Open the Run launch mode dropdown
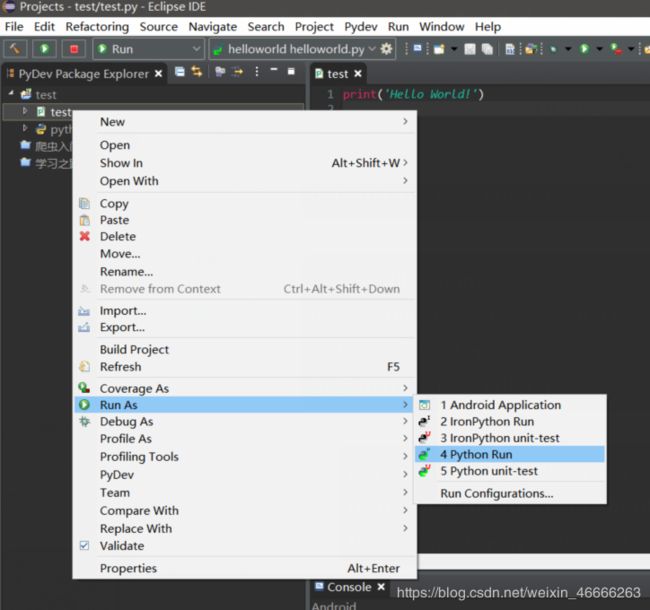 (148, 49)
